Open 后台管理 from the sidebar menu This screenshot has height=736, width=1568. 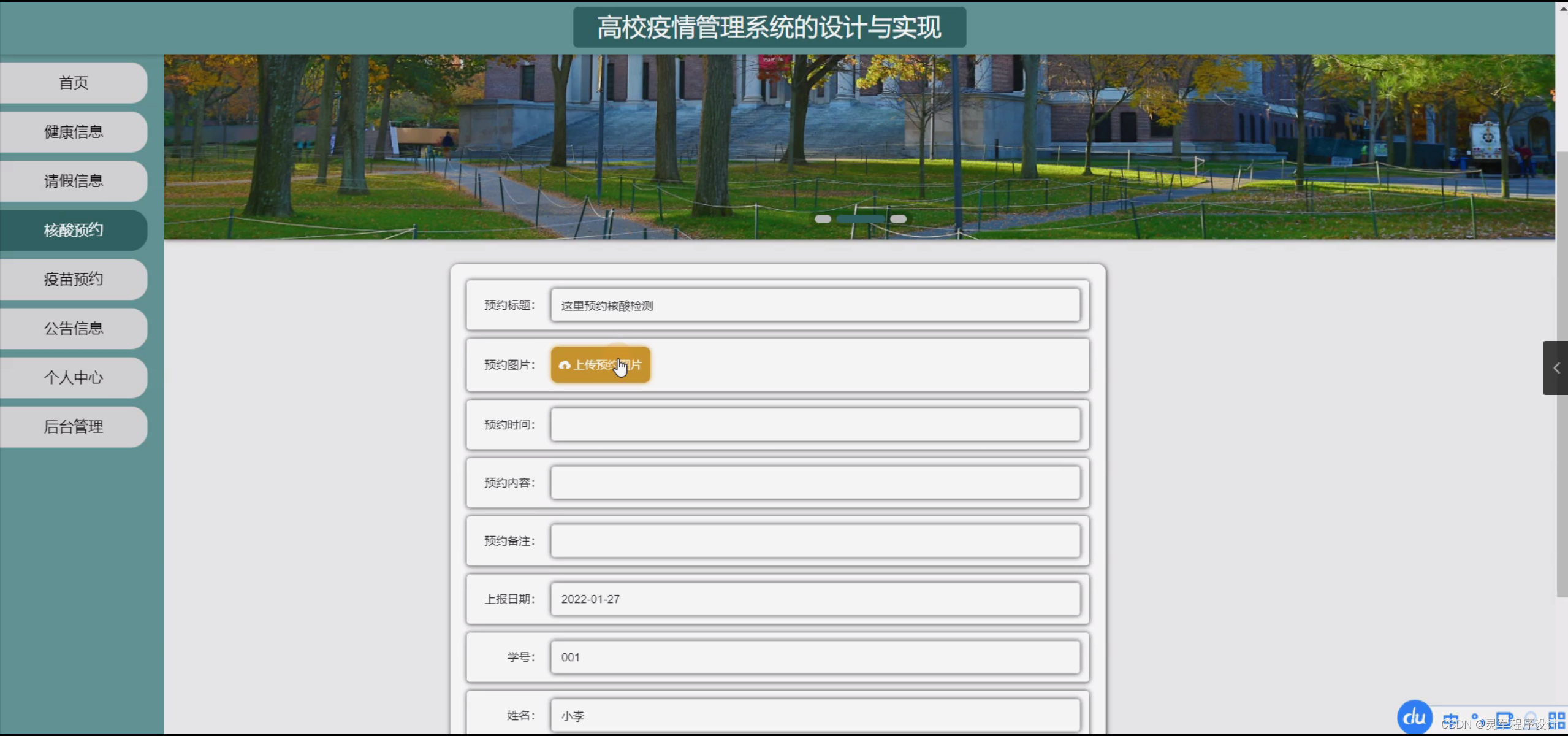(x=74, y=426)
